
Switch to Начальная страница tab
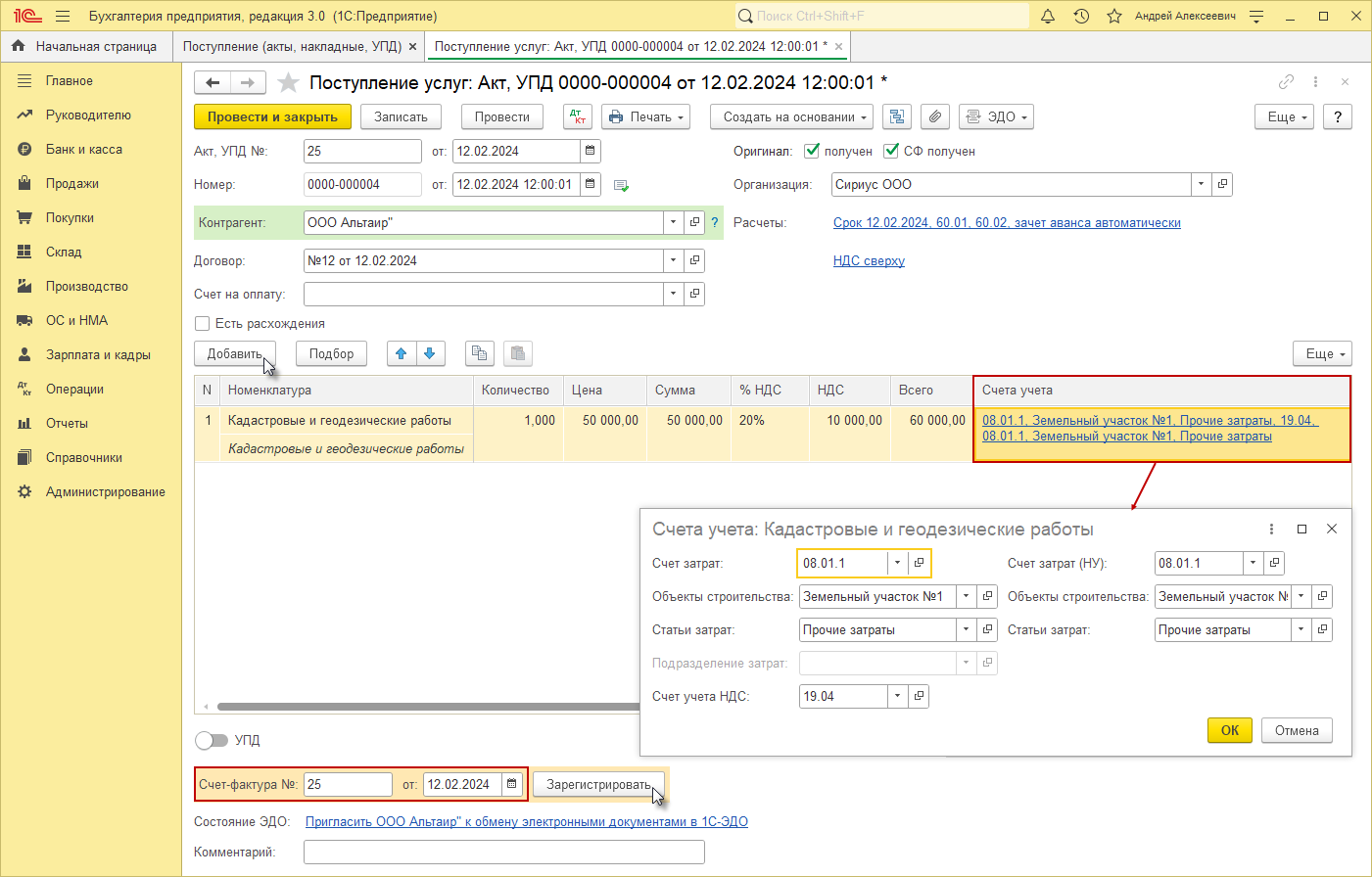(x=86, y=46)
